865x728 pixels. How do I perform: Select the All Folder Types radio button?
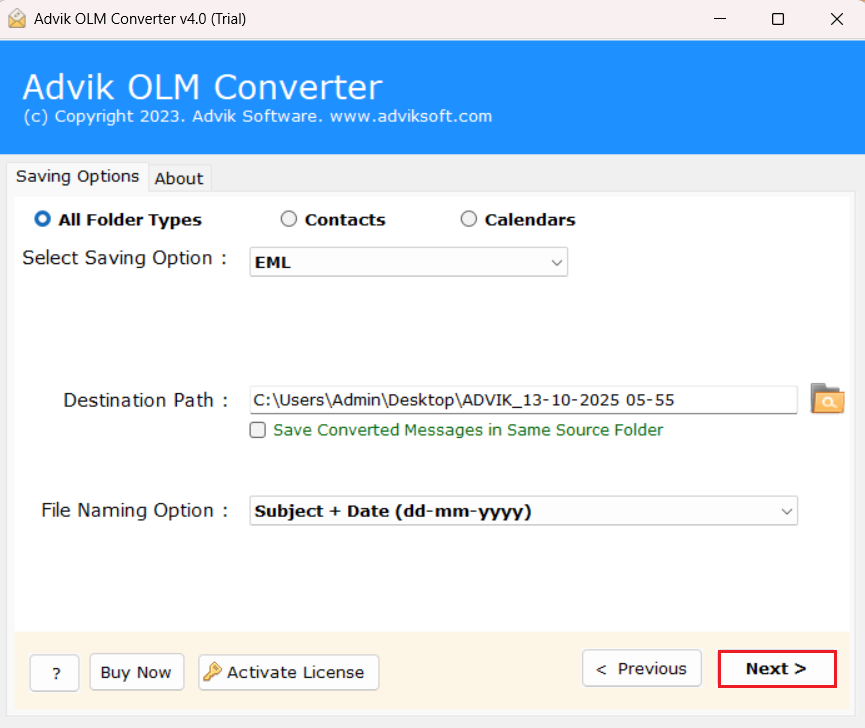click(x=43, y=219)
